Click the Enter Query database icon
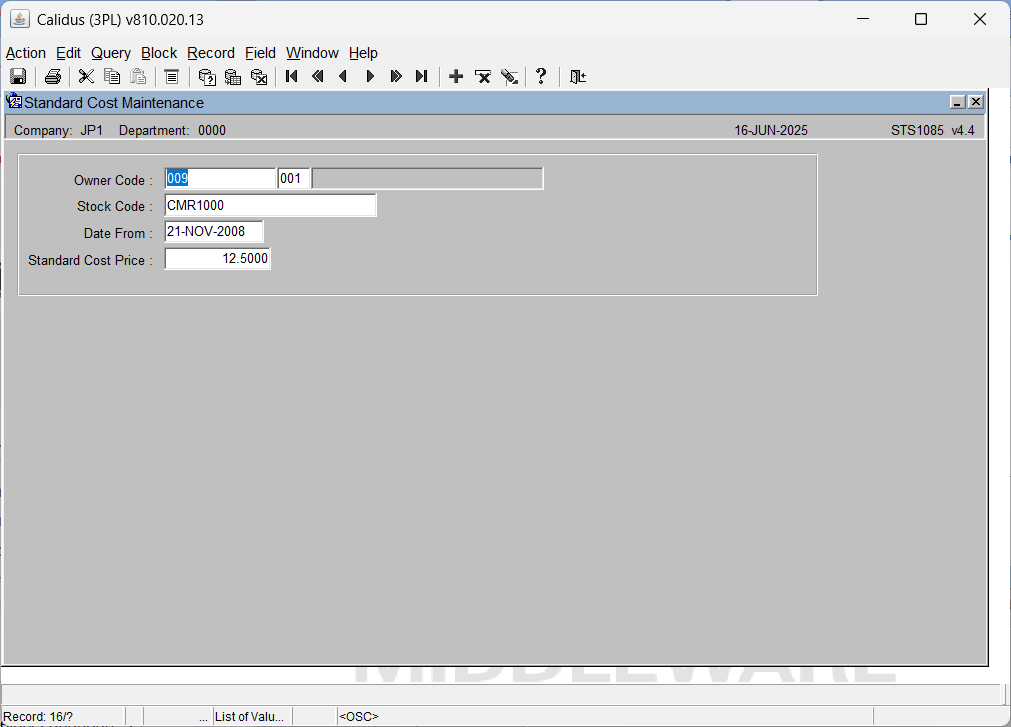The height and width of the screenshot is (727, 1011). 207,77
